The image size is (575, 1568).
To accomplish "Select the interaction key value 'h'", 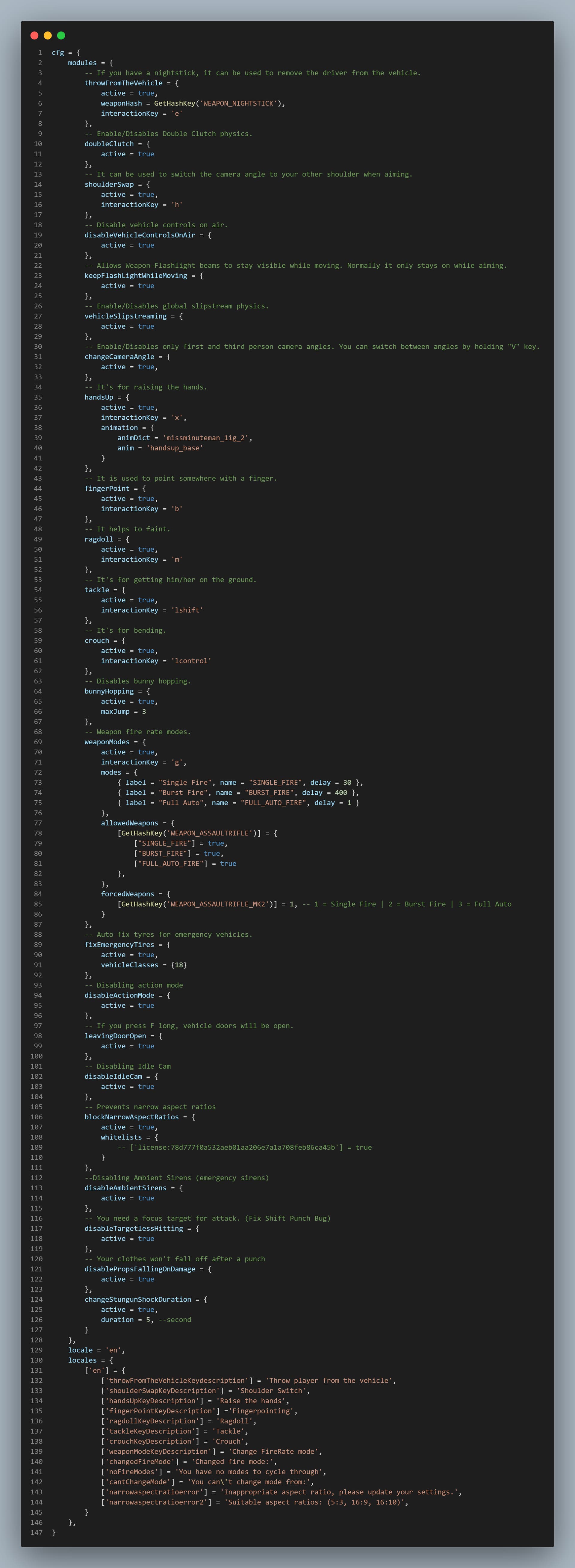I will (176, 205).
